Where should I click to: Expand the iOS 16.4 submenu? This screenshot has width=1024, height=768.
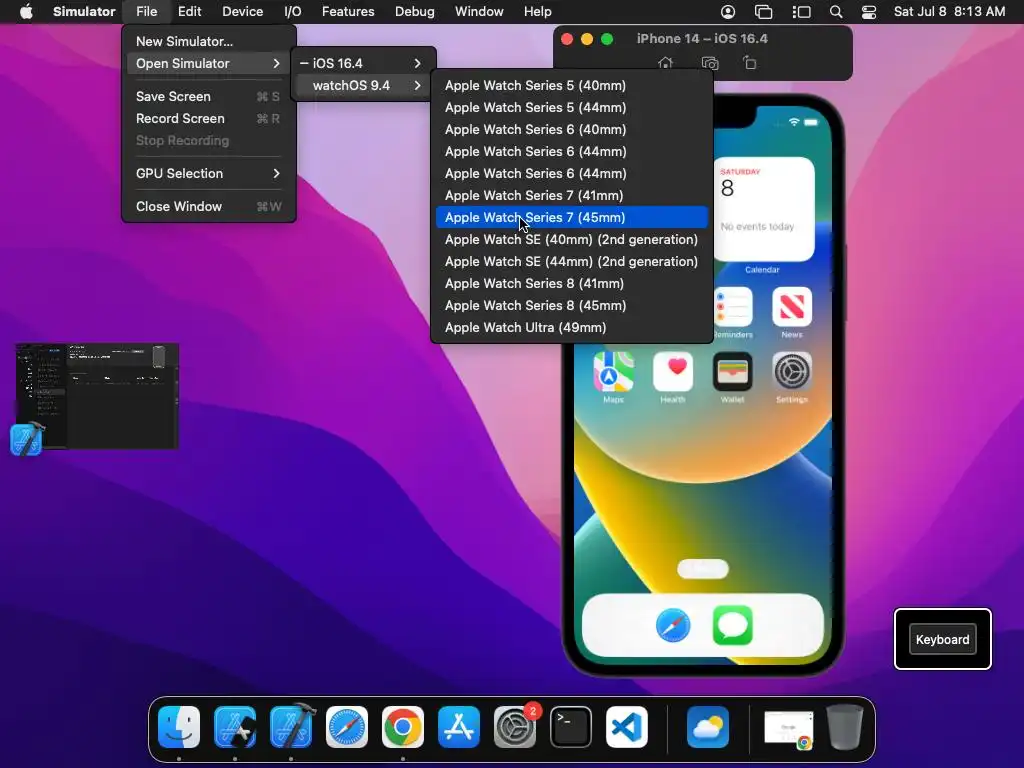(363, 63)
